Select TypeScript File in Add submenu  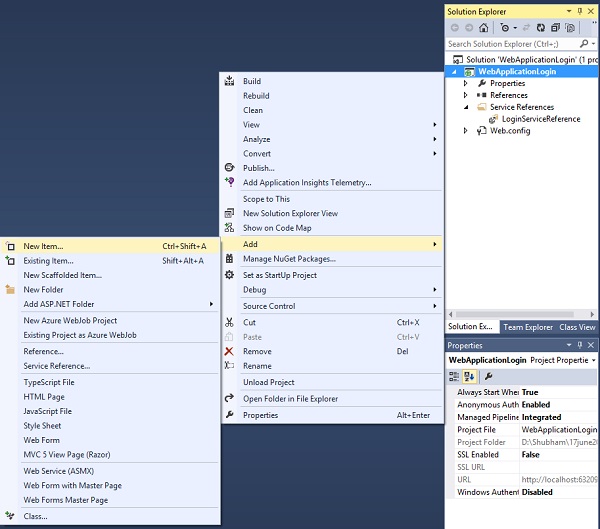click(49, 382)
